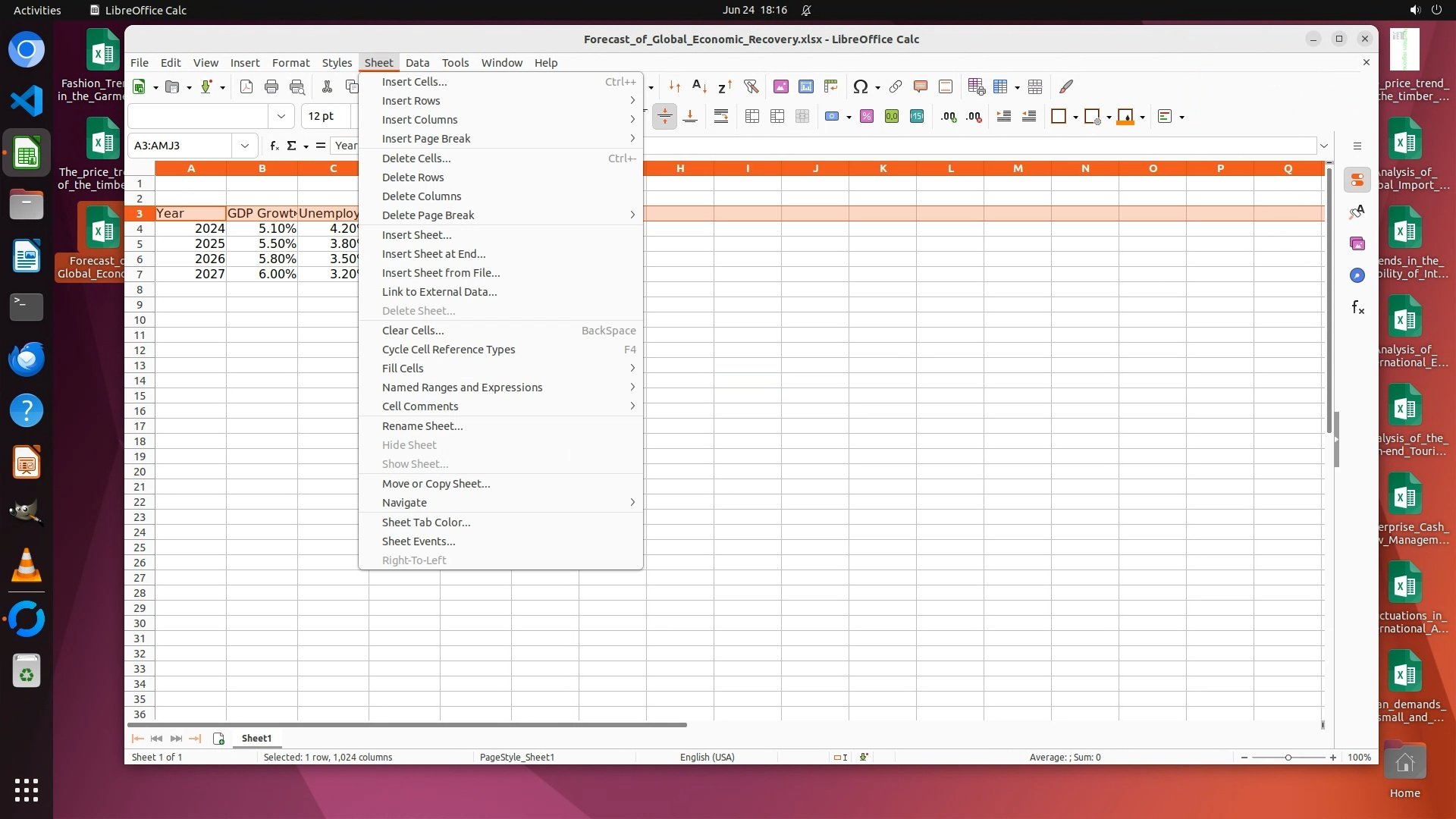Click the AutoFilter icon

[x=751, y=86]
